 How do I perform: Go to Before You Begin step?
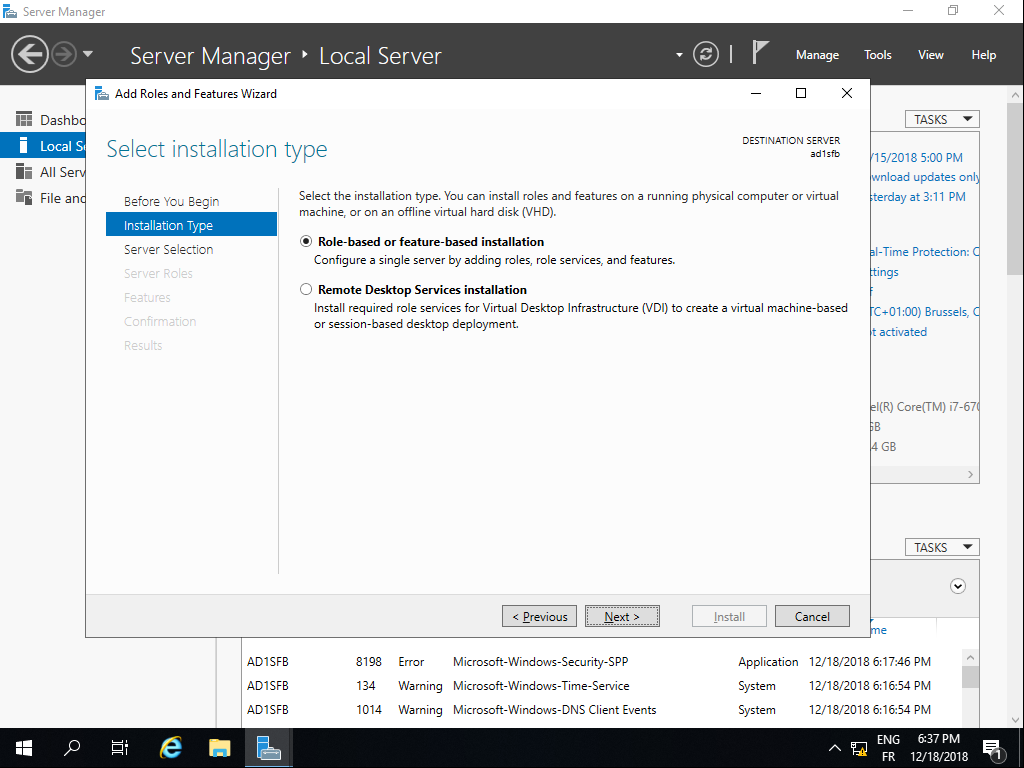(171, 201)
